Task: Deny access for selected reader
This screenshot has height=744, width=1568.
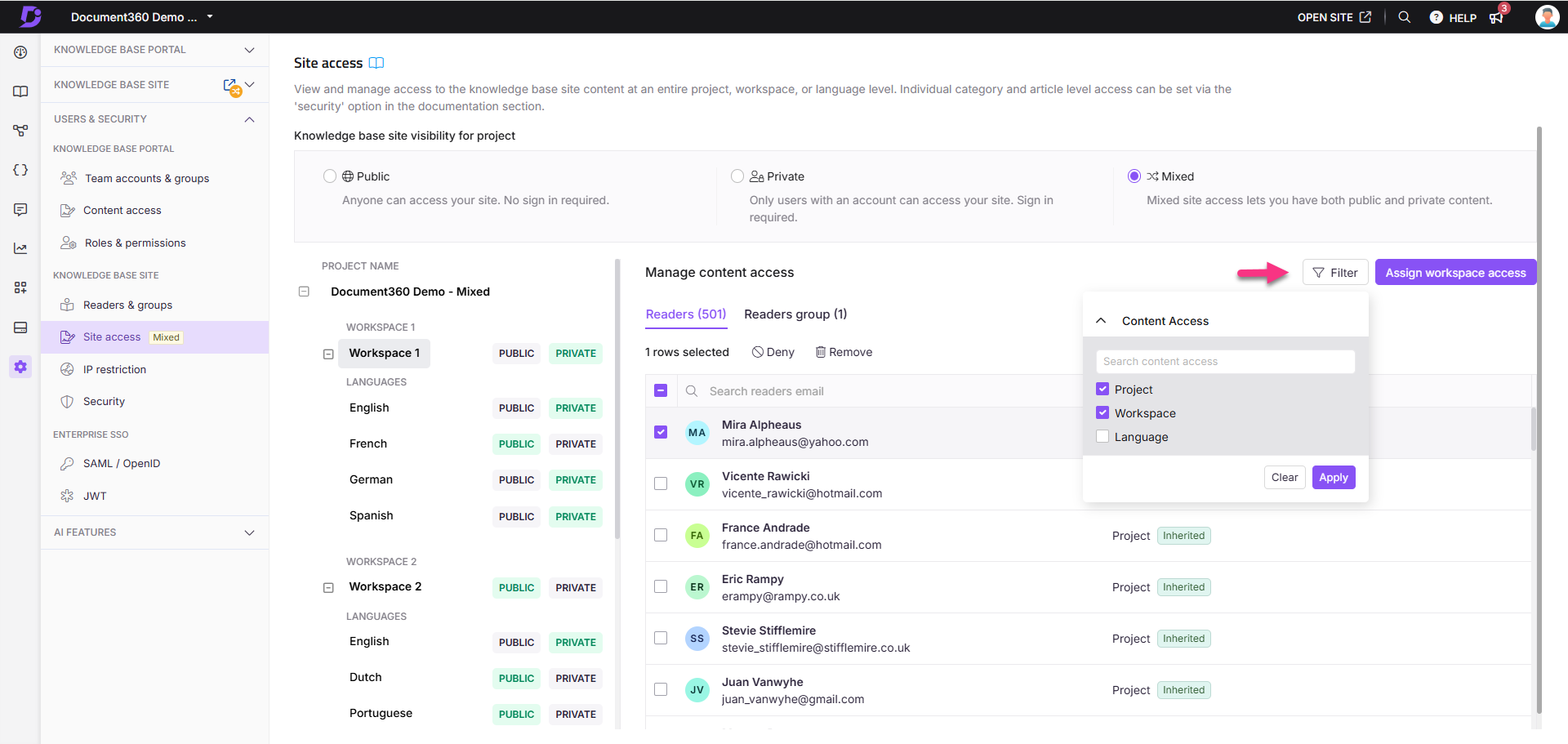Action: tap(773, 352)
